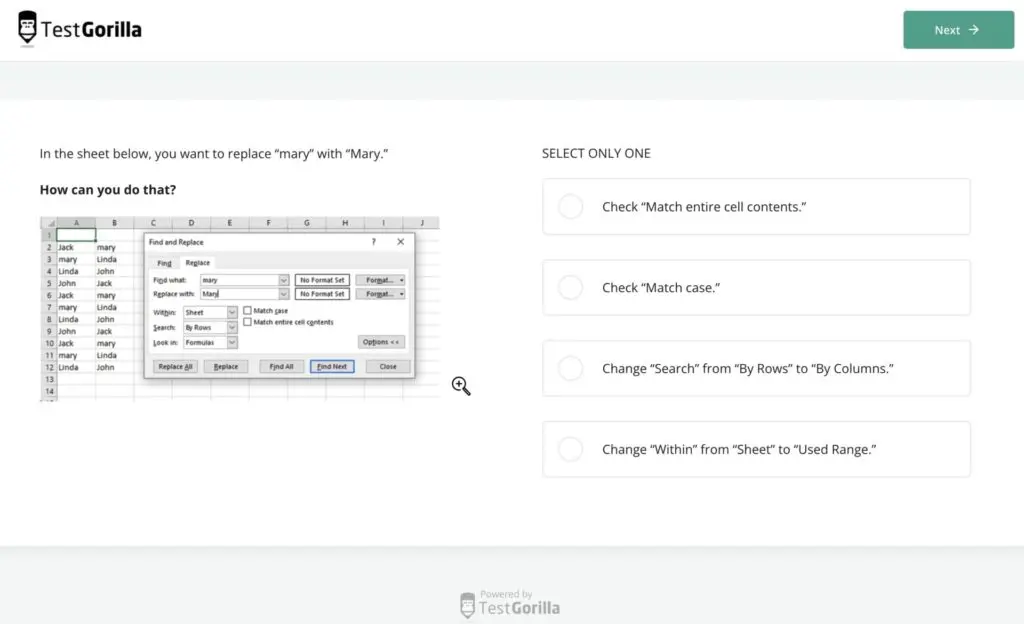The image size is (1024, 624).
Task: Select the "Check Match case" answer radio
Action: (570, 287)
